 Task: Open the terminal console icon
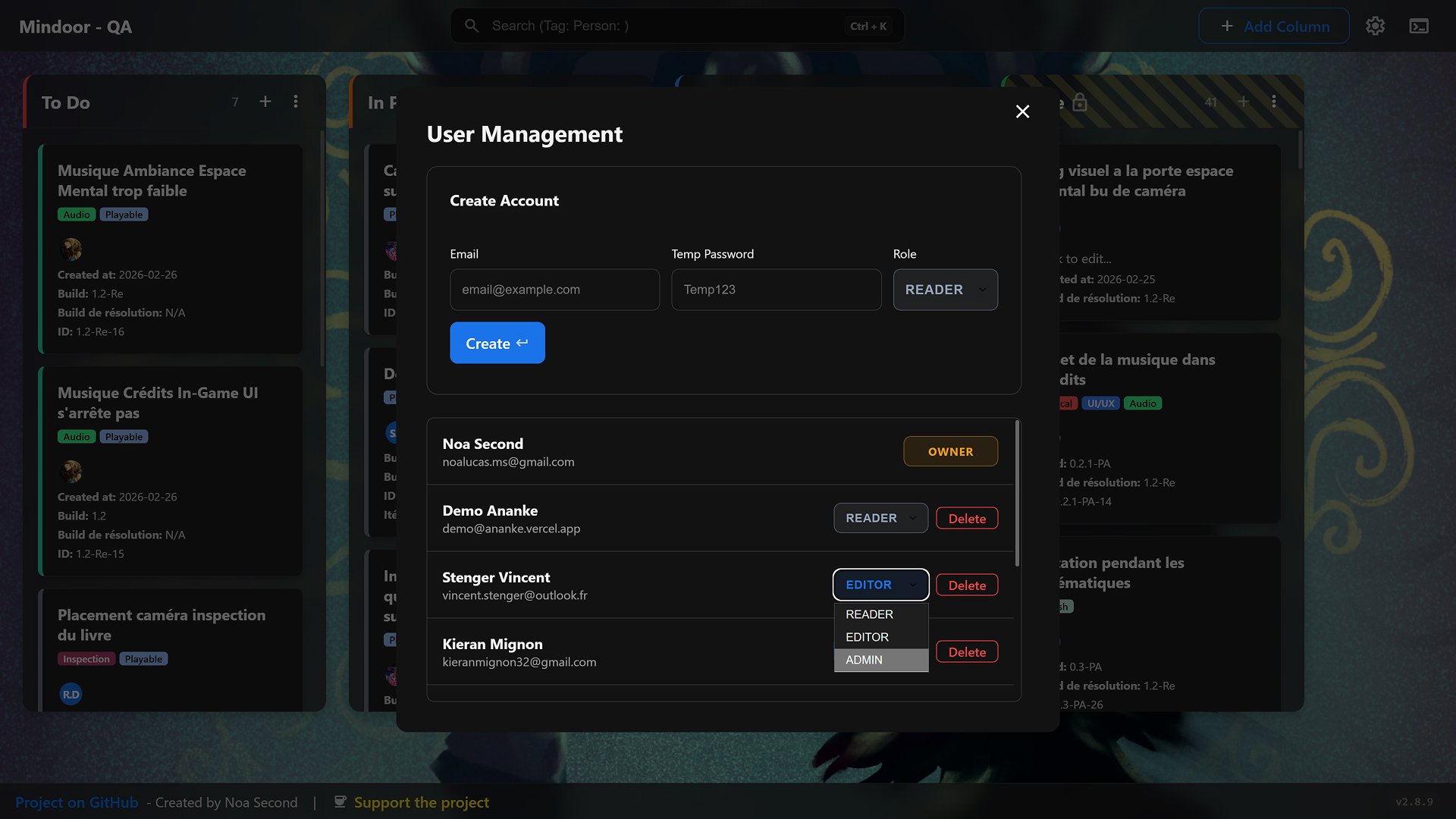(x=1419, y=26)
